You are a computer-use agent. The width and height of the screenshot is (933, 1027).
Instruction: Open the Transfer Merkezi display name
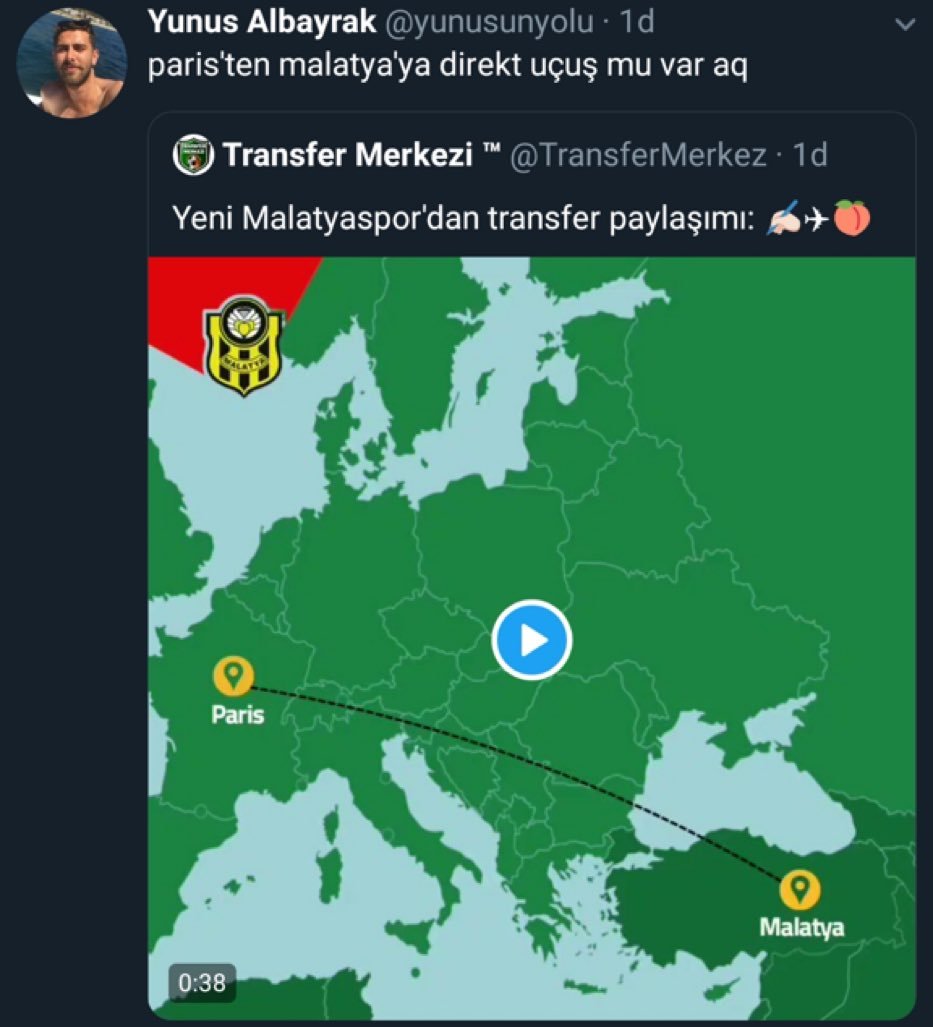[x=350, y=156]
